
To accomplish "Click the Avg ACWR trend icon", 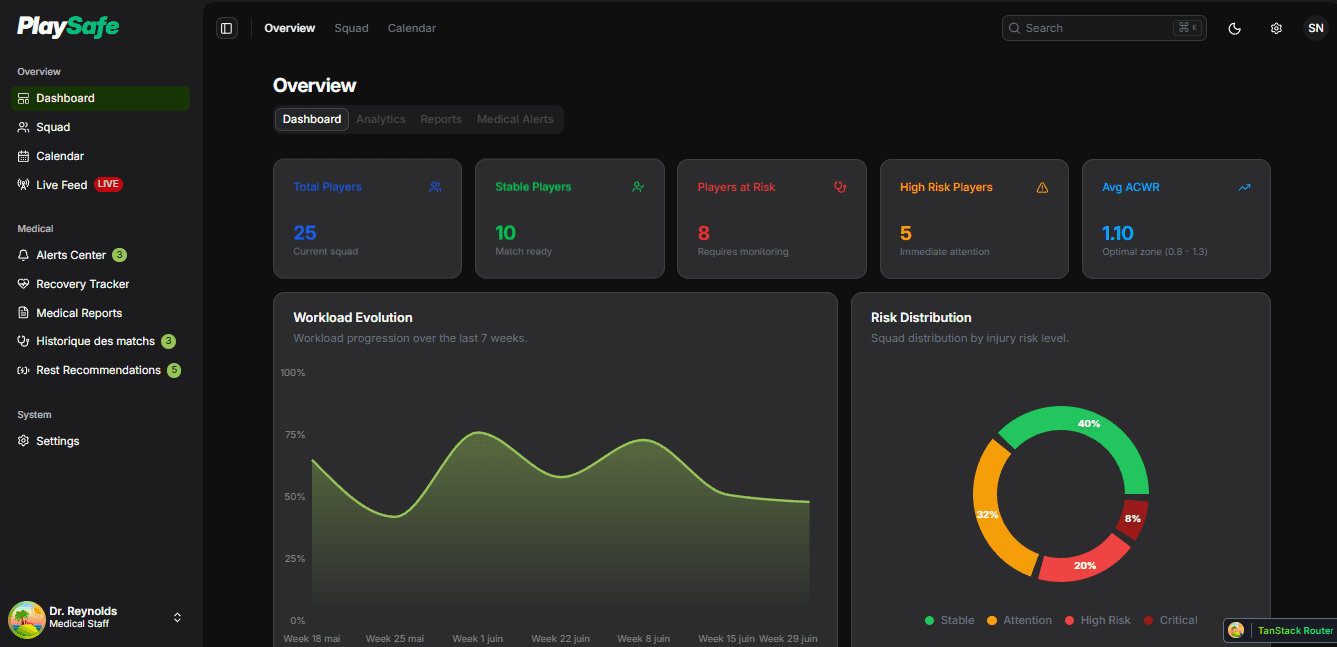I will [1244, 187].
